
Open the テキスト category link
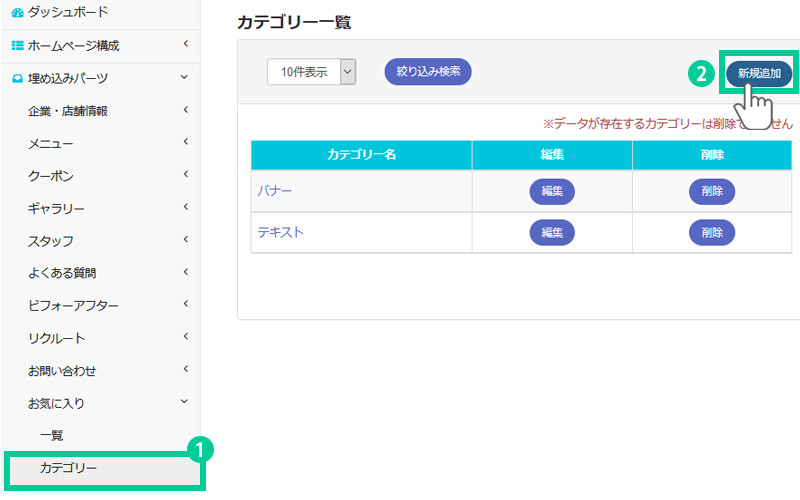coord(281,232)
